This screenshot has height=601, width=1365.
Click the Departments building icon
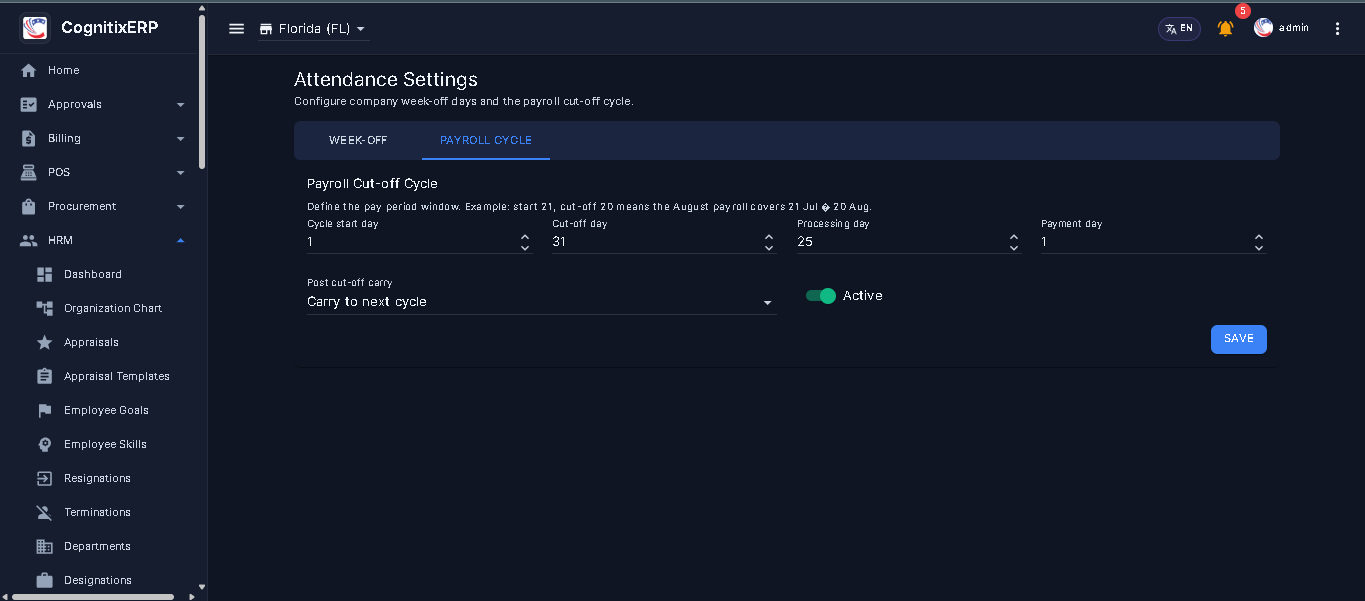pos(44,546)
